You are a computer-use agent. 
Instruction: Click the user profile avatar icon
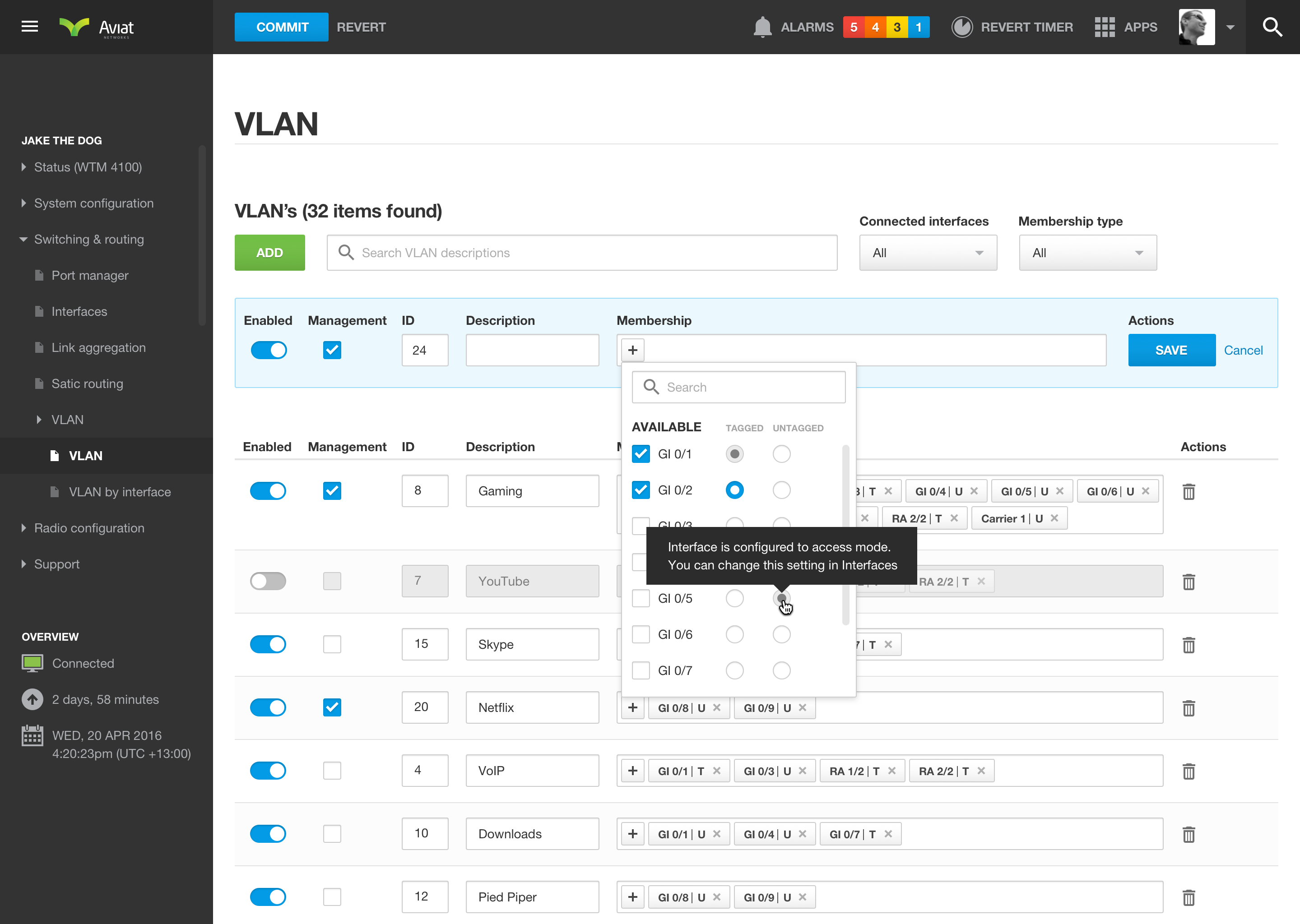pos(1196,27)
